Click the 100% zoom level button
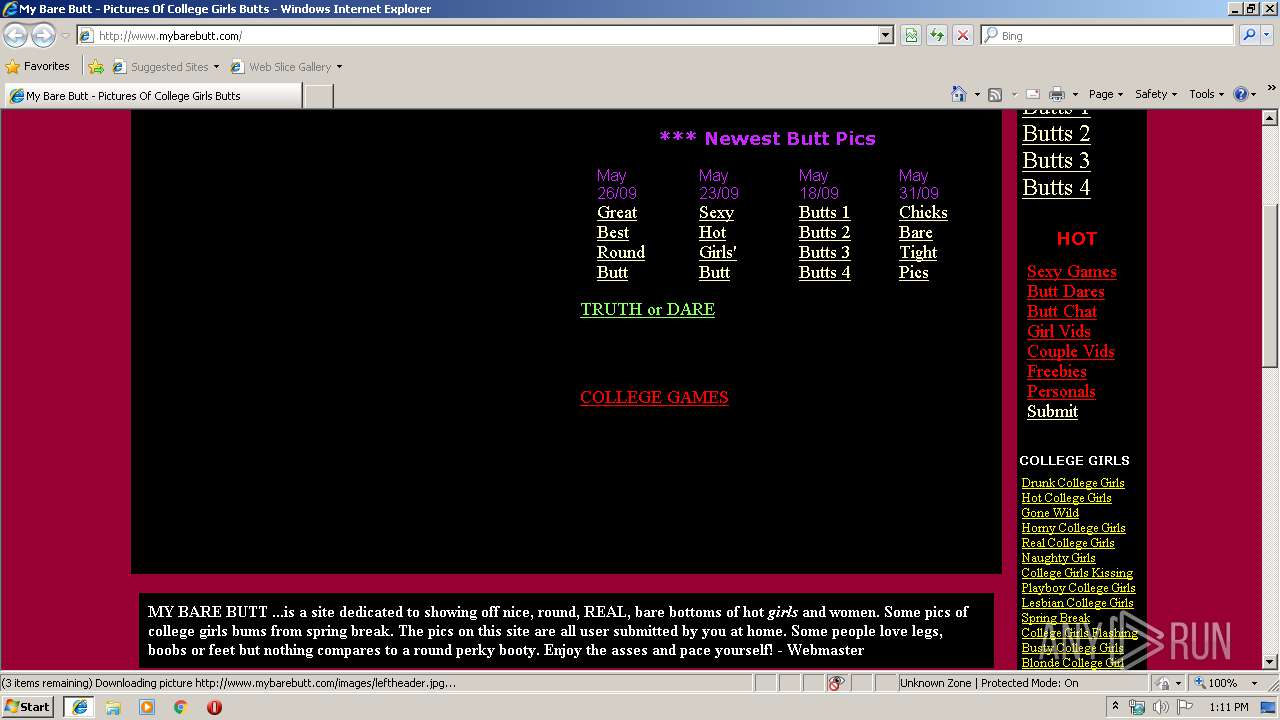1280x720 pixels. click(x=1215, y=683)
